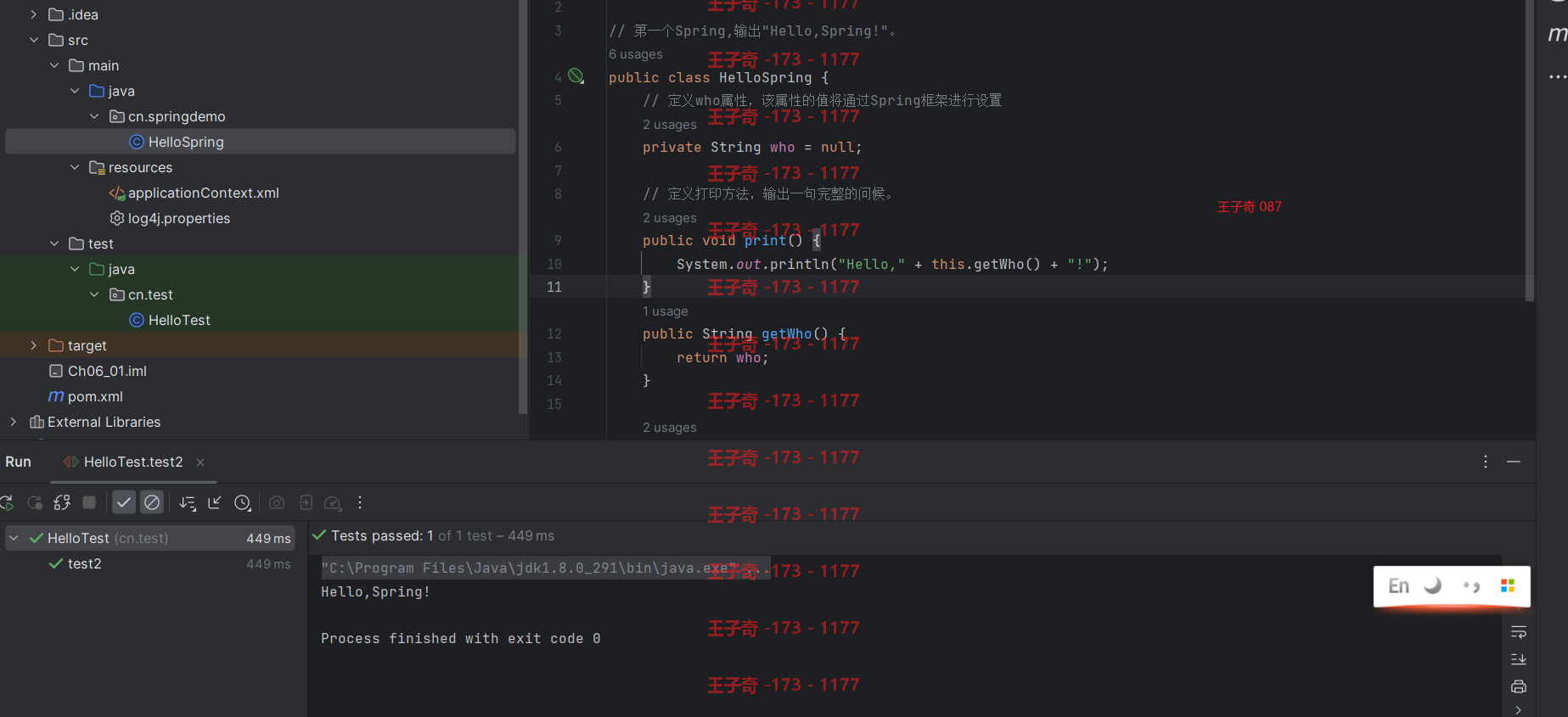
Task: Open more options in test toolbar
Action: coord(360,502)
